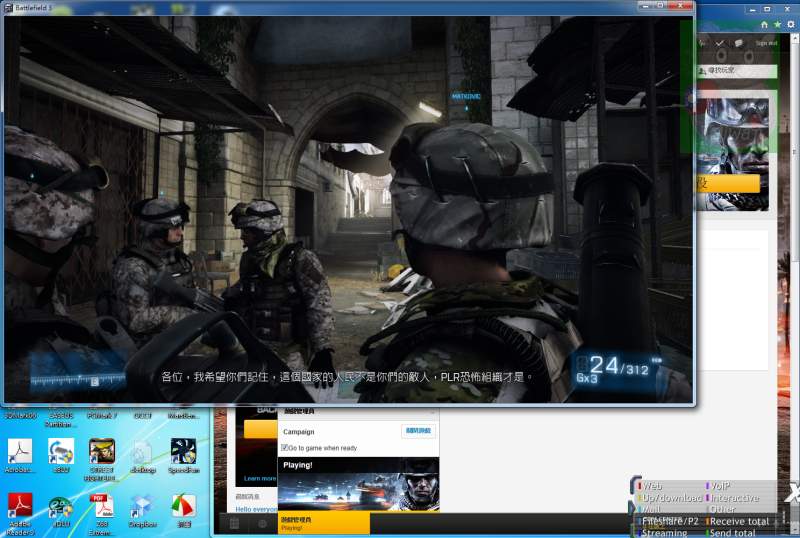Screen dimensions: 800x538
Task: Sign out of Battlelog
Action: (766, 43)
